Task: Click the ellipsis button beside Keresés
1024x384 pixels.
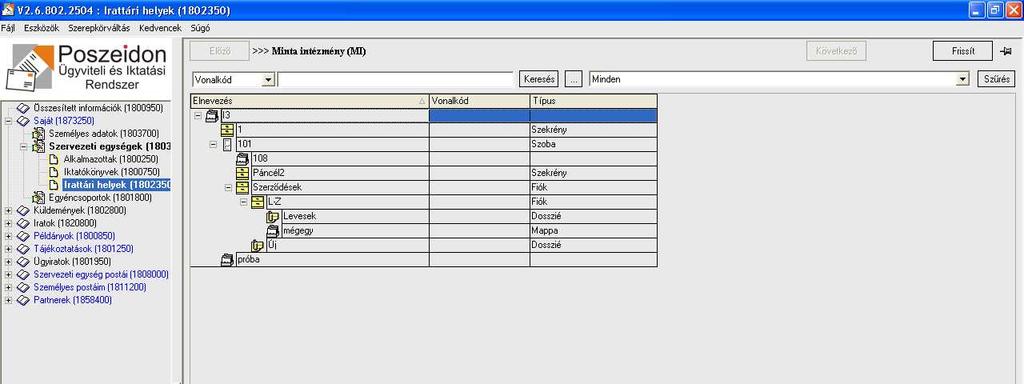Action: [573, 79]
